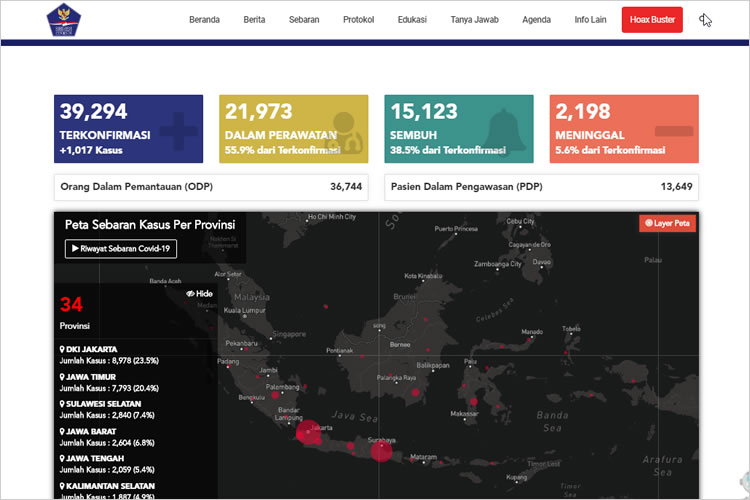This screenshot has width=750, height=500.
Task: Select Edukasi in navigation bar
Action: tap(412, 20)
